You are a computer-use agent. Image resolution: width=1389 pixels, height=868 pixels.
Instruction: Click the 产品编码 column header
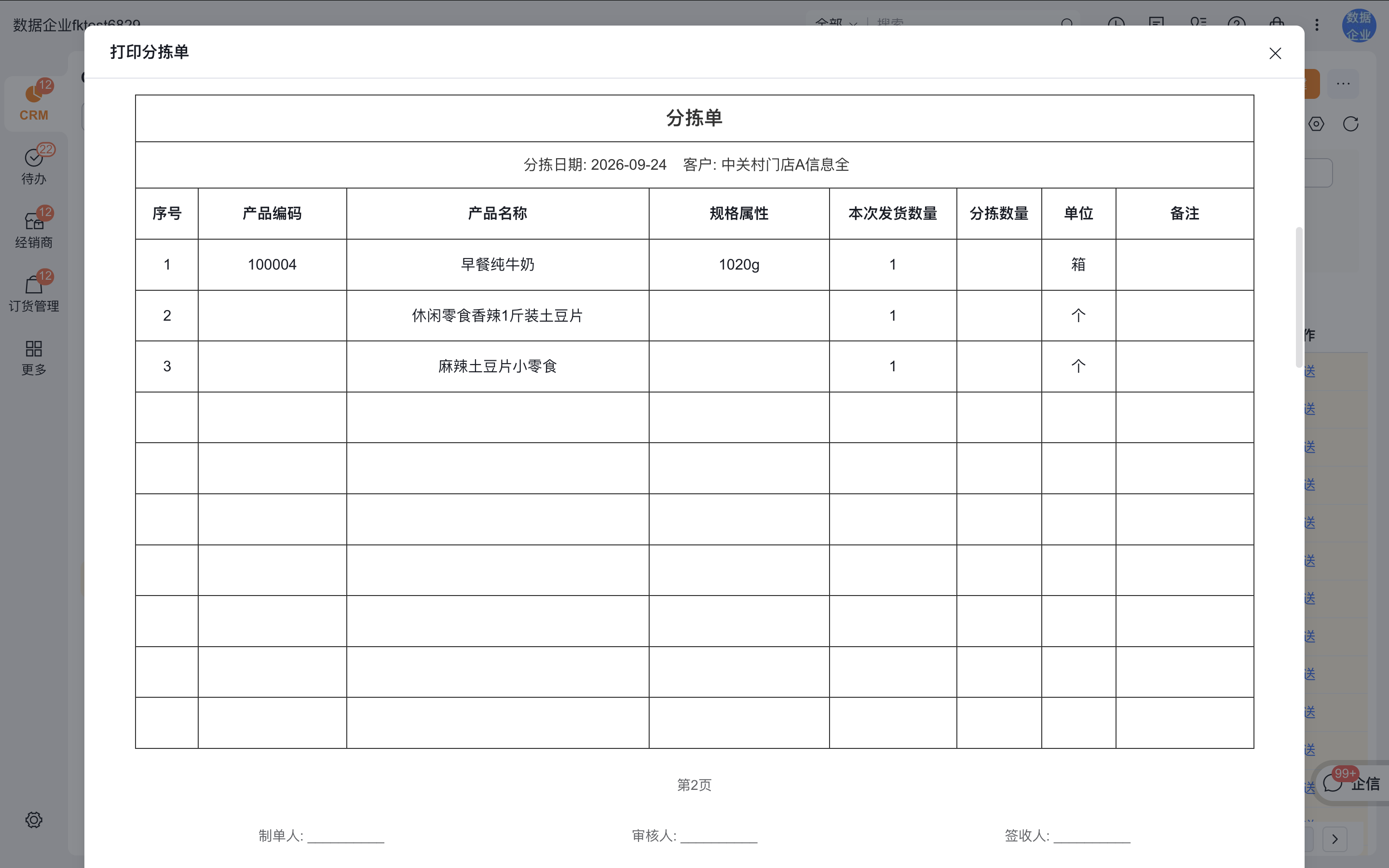[272, 214]
